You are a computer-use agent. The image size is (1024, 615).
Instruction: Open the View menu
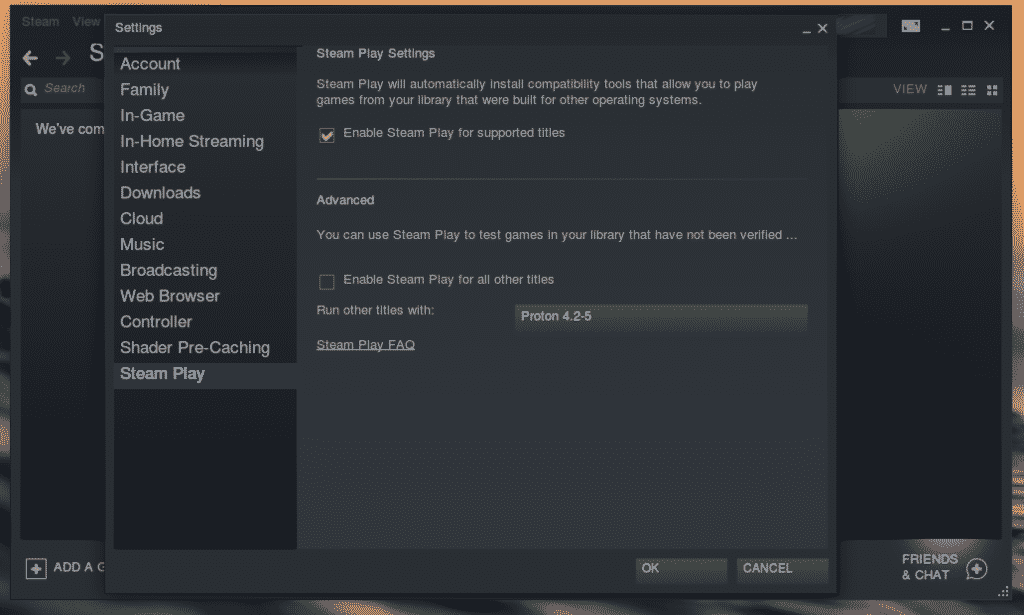[x=86, y=22]
